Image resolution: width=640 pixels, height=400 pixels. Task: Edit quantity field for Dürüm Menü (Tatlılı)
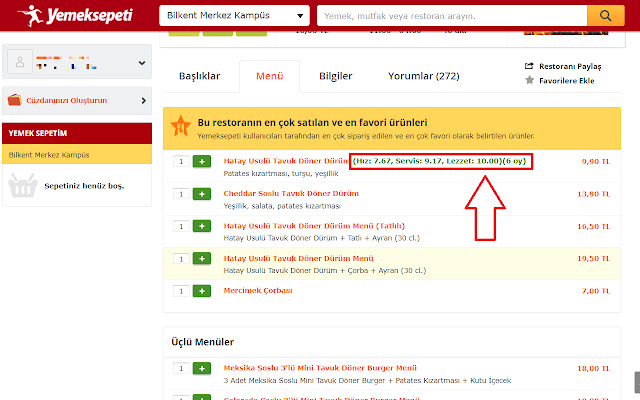181,226
